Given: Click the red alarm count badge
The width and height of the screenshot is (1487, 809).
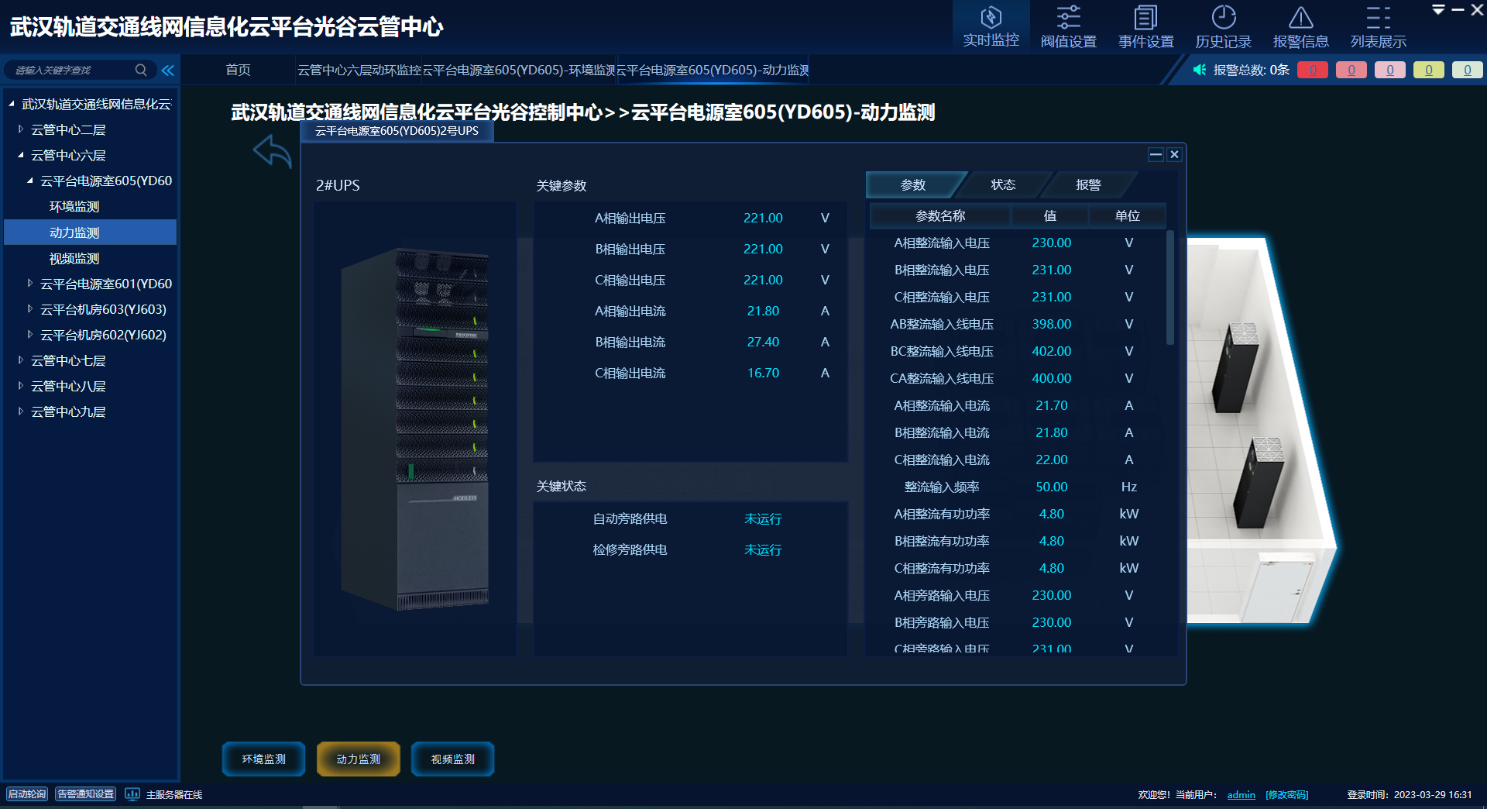Looking at the screenshot, I should (x=1311, y=70).
